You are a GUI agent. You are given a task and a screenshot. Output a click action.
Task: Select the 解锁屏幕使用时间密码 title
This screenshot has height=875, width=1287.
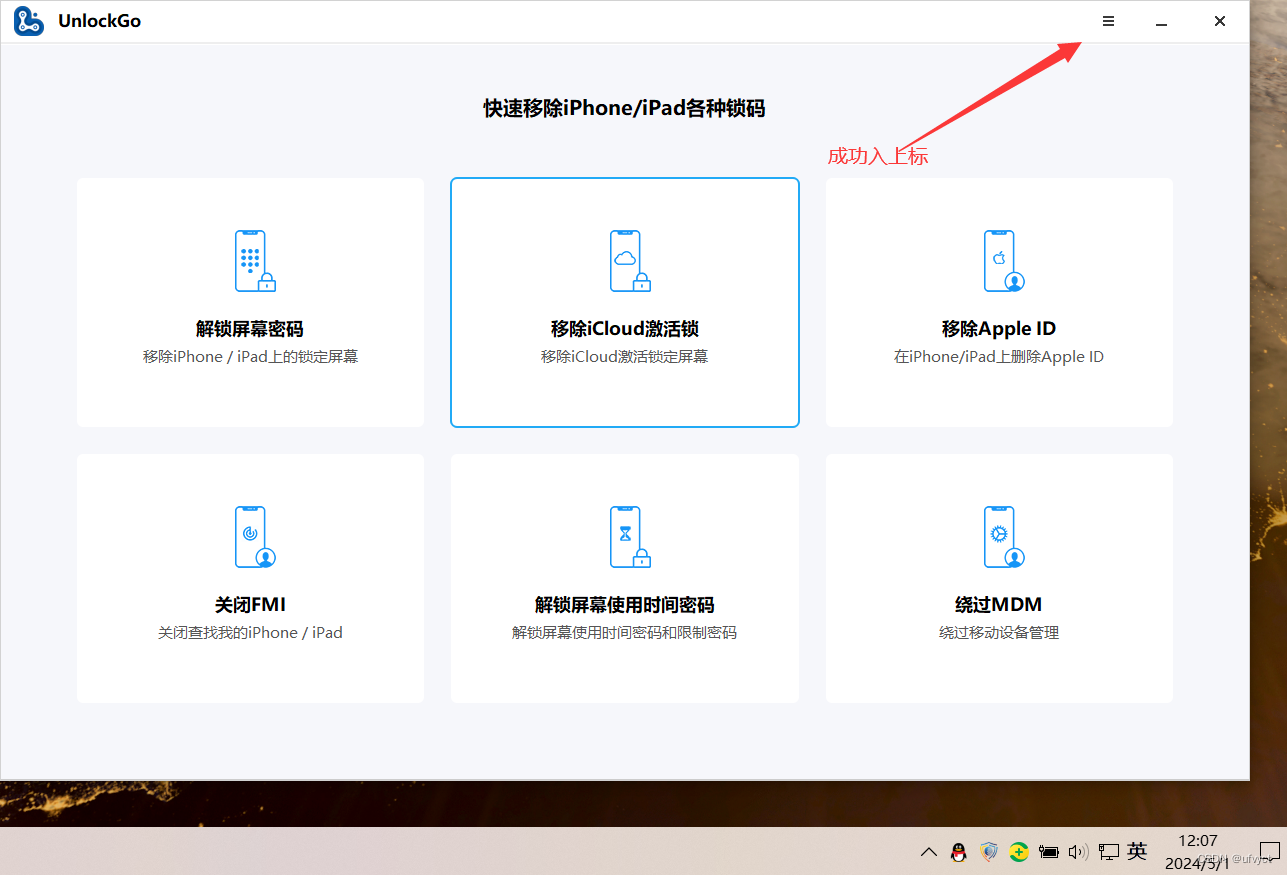pyautogui.click(x=625, y=605)
